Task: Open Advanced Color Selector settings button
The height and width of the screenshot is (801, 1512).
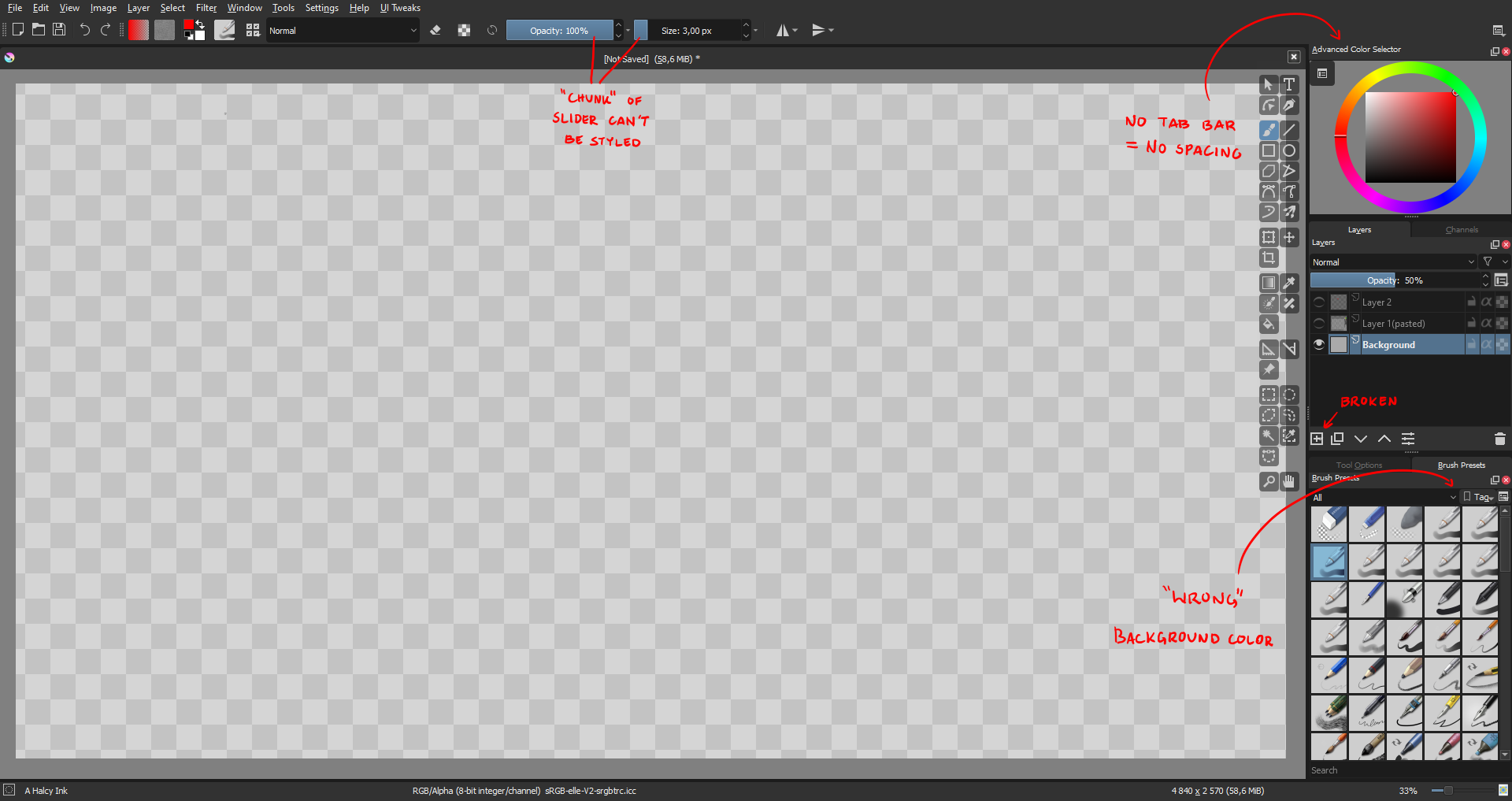Action: (x=1322, y=73)
